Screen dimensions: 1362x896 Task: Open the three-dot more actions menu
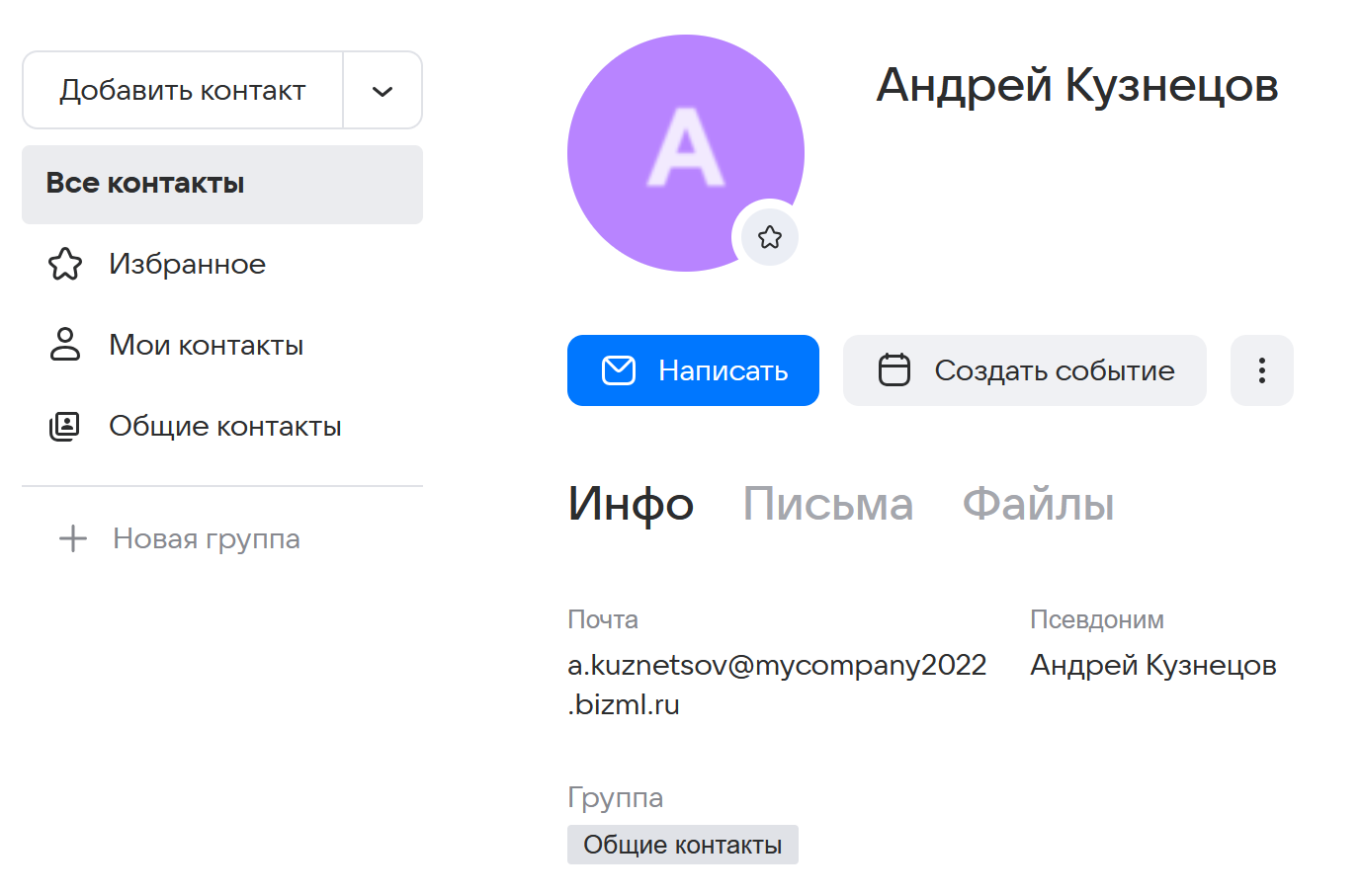(1261, 370)
